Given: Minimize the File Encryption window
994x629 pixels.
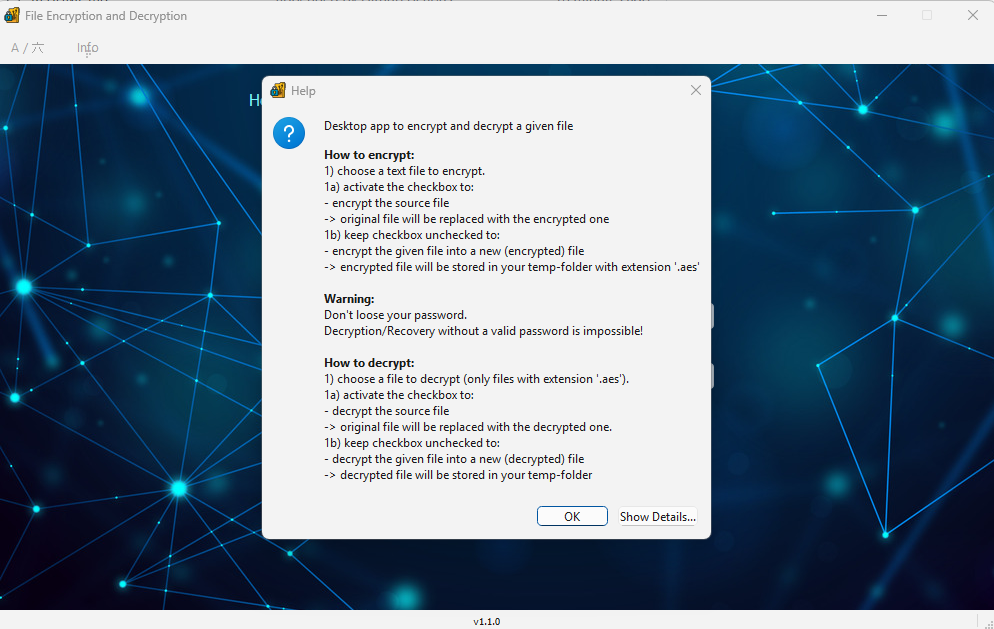Looking at the screenshot, I should 881,15.
